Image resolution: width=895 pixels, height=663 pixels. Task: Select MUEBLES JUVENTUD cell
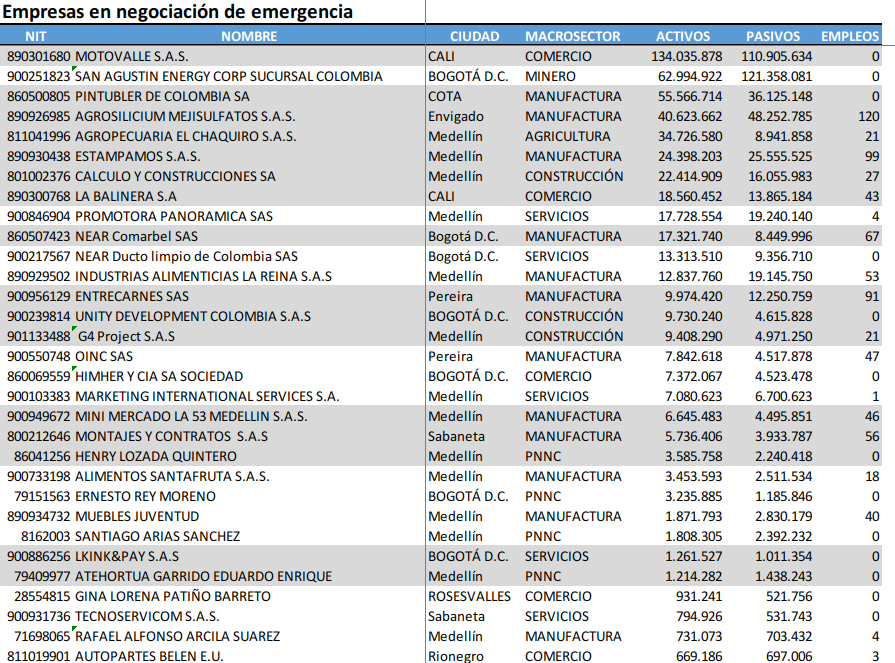pos(137,516)
